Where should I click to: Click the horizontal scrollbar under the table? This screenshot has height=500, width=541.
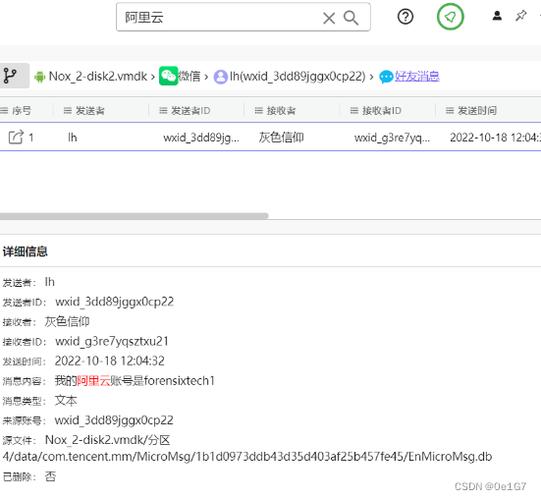pyautogui.click(x=134, y=216)
